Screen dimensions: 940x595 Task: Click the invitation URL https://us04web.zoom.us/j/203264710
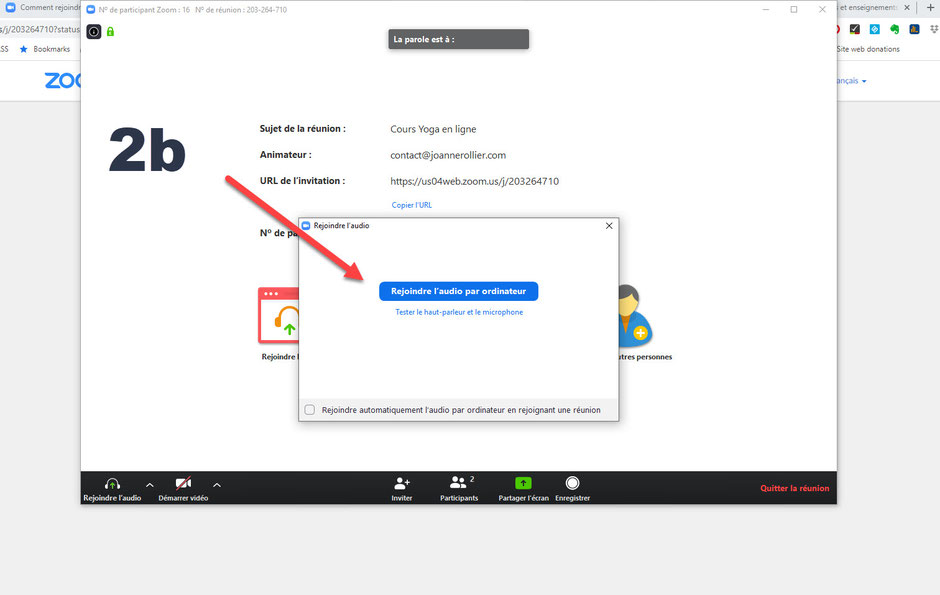[x=475, y=181]
